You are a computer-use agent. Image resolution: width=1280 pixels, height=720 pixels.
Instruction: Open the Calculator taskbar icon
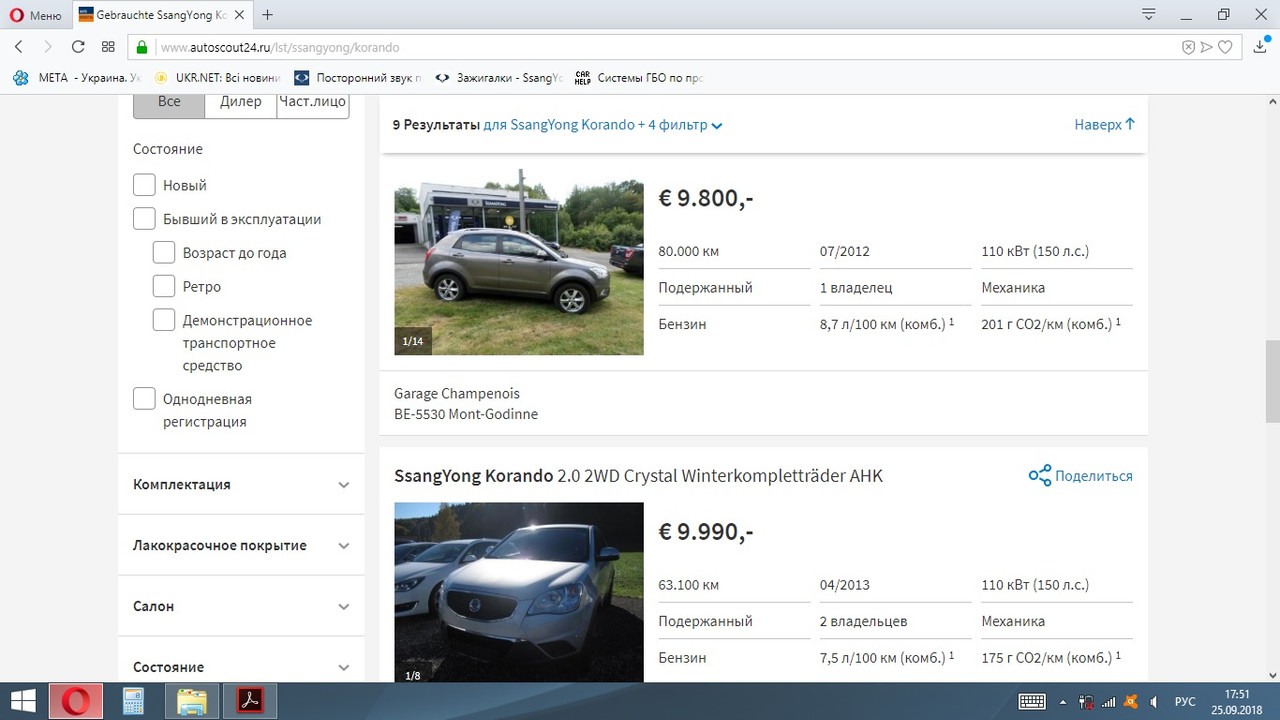coord(134,701)
